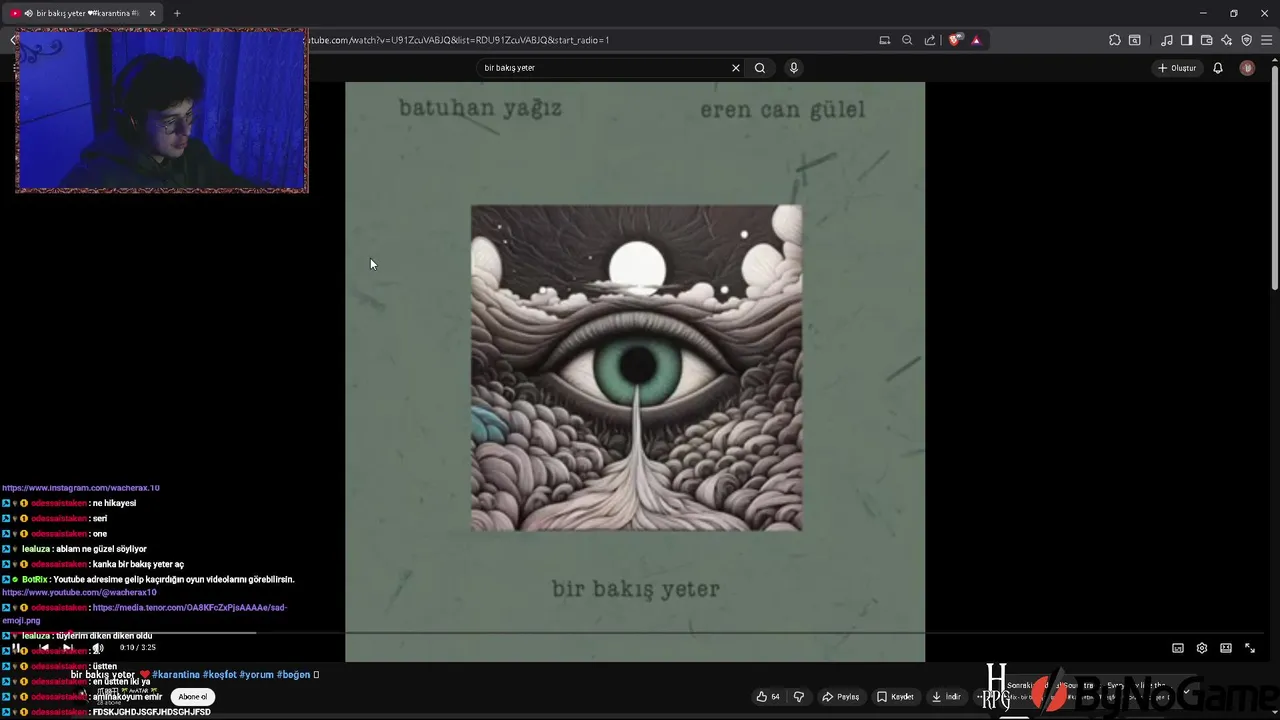Open the Oluştur create button

[1177, 68]
